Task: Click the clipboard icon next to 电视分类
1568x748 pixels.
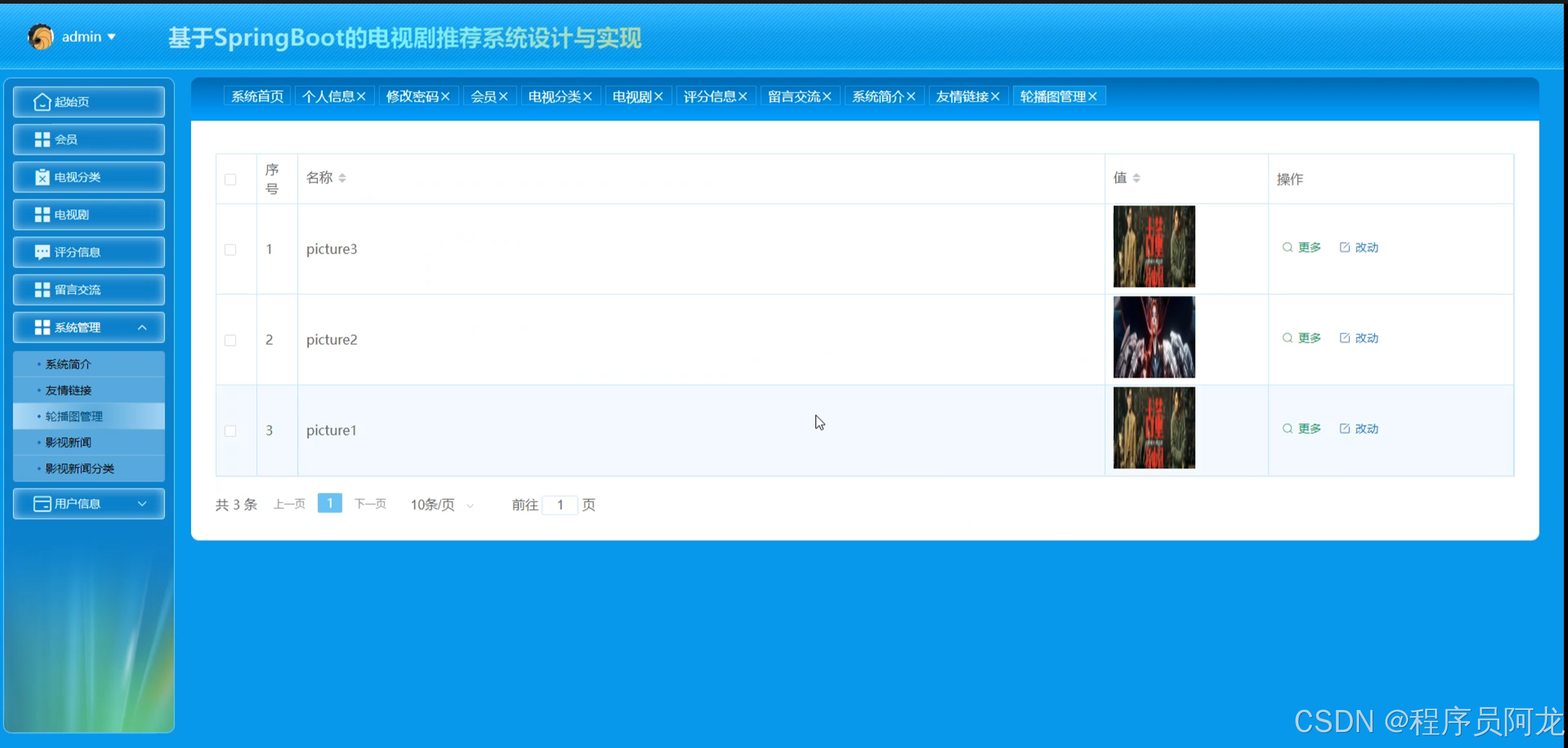Action: [42, 178]
